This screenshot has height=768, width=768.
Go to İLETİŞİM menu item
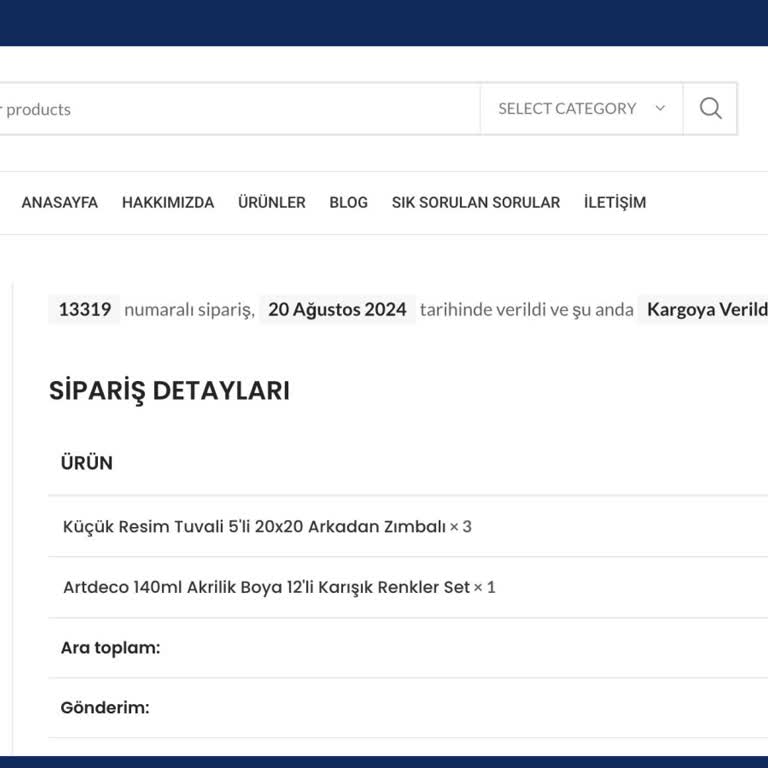click(615, 202)
